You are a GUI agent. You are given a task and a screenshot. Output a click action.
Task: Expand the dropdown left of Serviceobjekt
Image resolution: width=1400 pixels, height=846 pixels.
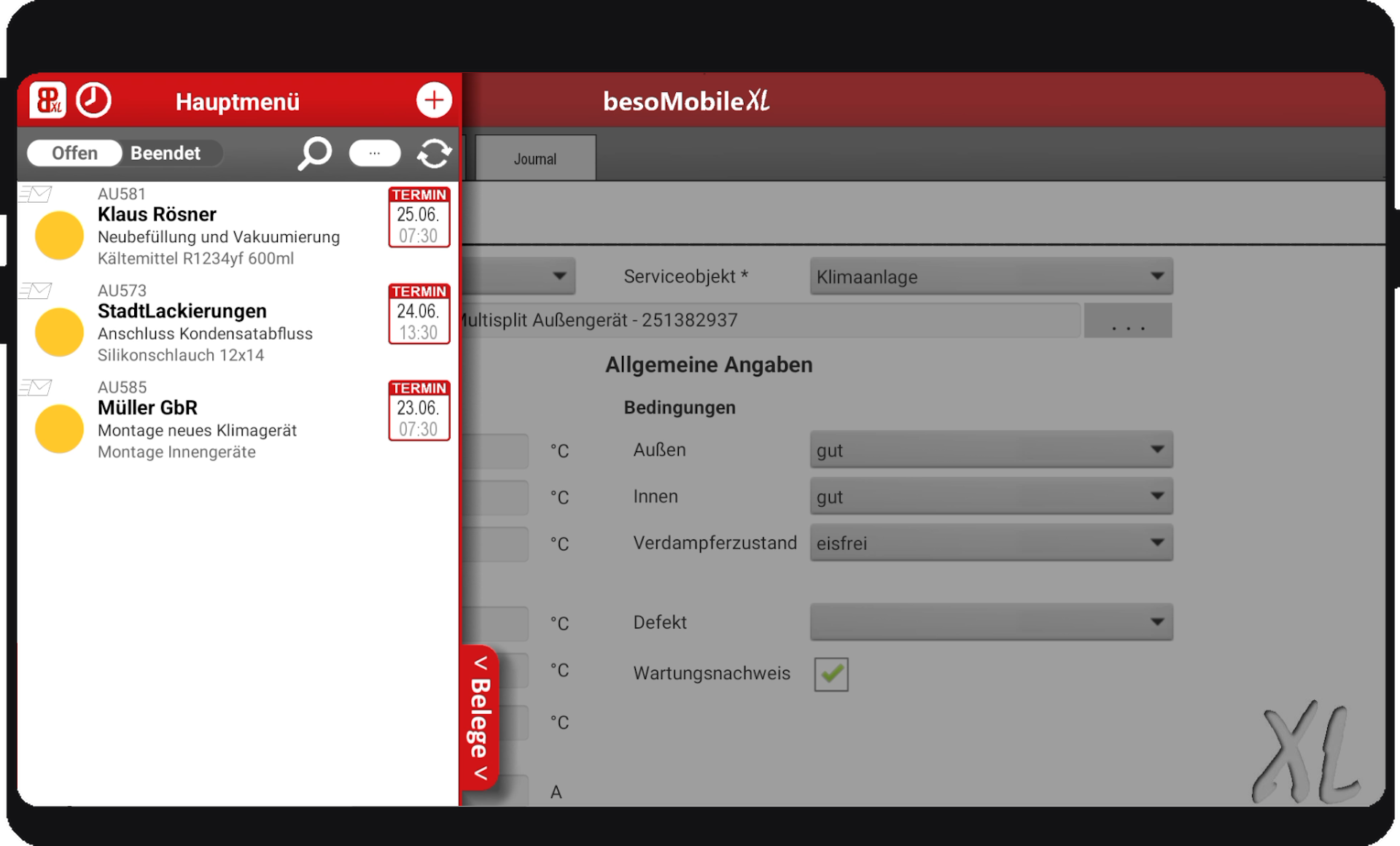(x=518, y=276)
